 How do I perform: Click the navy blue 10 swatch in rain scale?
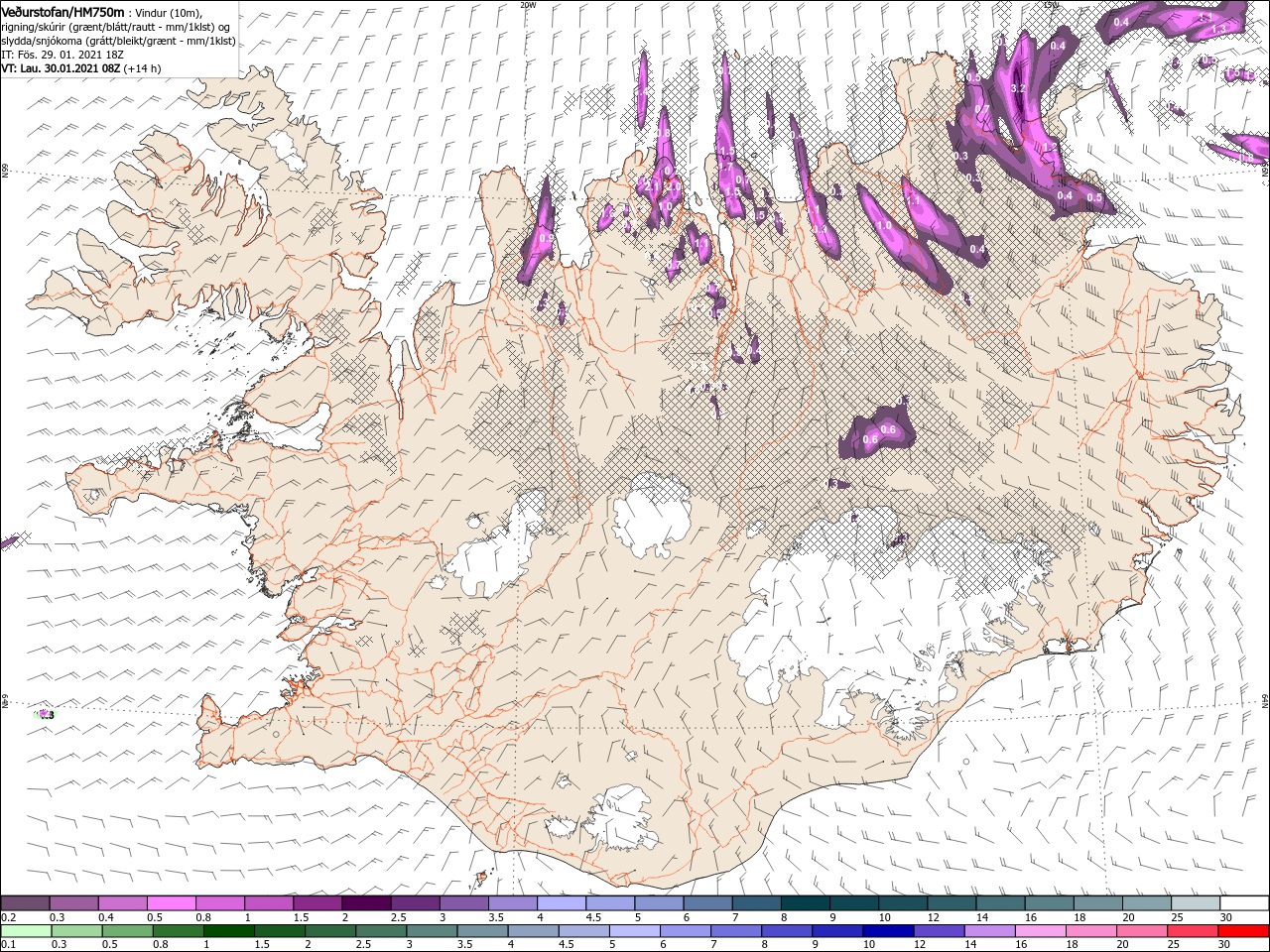pos(888,931)
